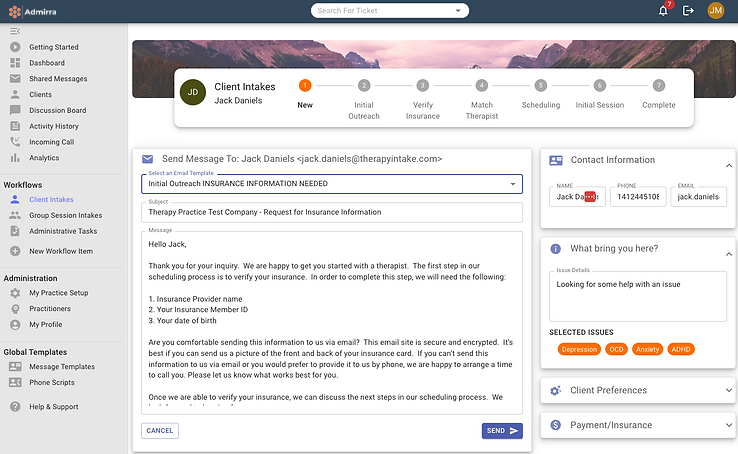Image resolution: width=738 pixels, height=454 pixels.
Task: Open Shared Messages in sidebar
Action: 58,79
